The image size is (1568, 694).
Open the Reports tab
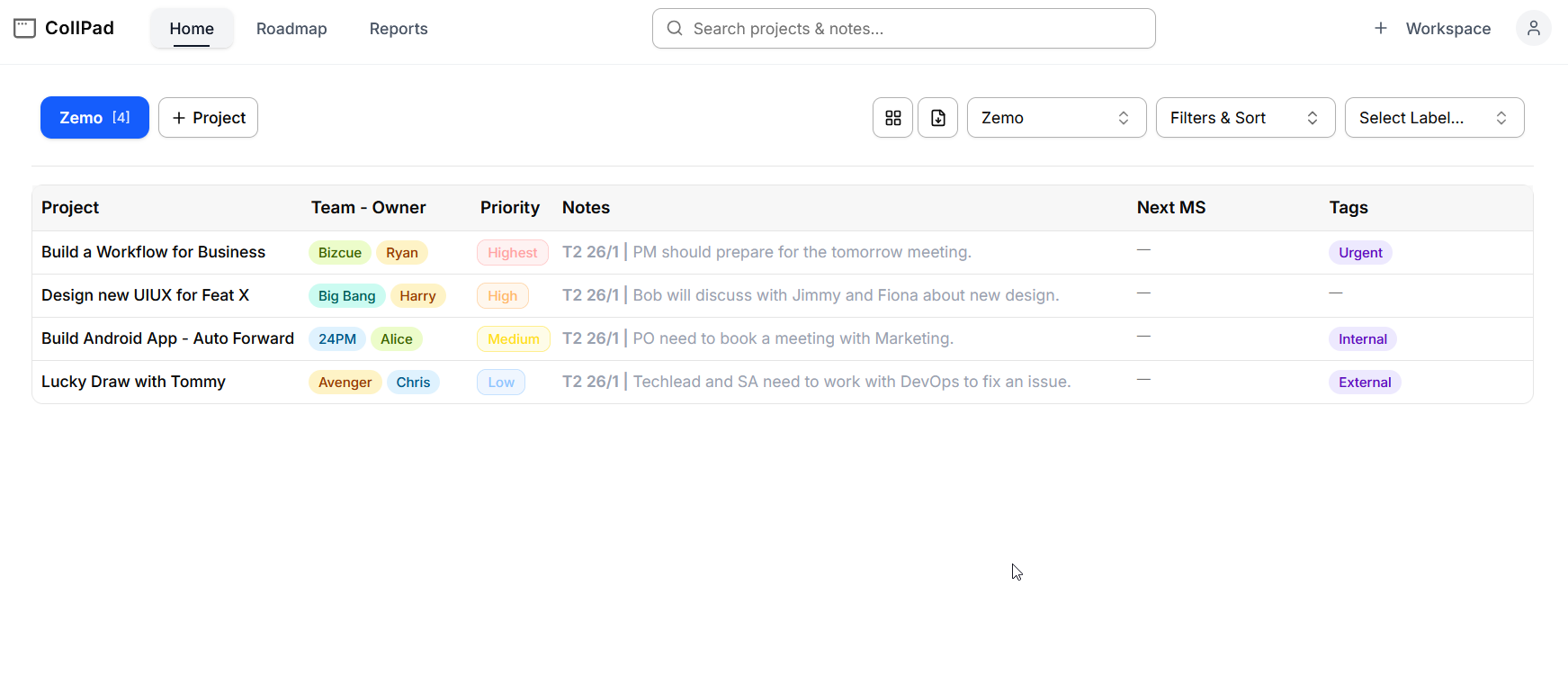(x=399, y=29)
